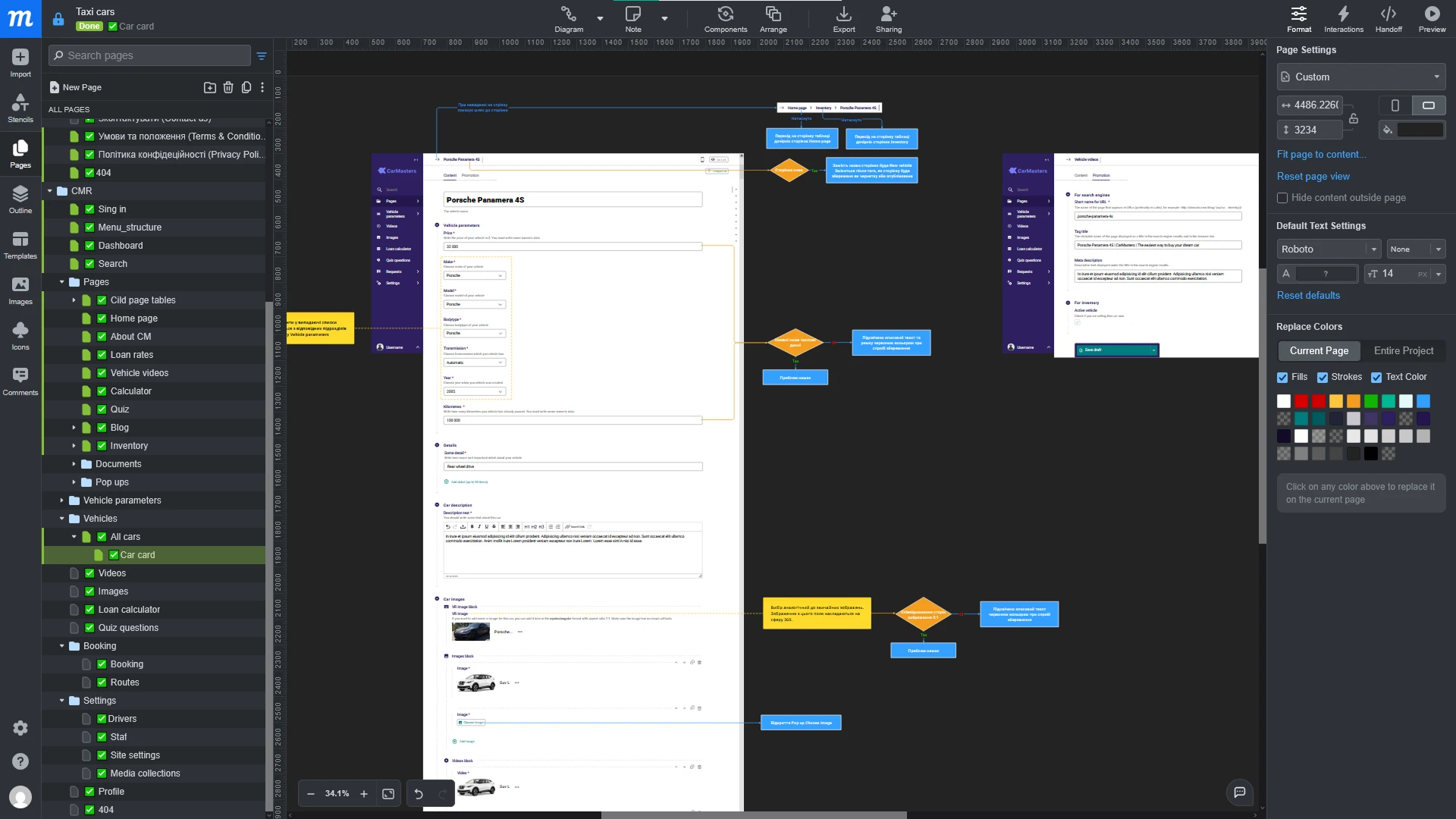Image resolution: width=1456 pixels, height=819 pixels.
Task: Collapse the Vehicles folder
Action: tap(63, 519)
